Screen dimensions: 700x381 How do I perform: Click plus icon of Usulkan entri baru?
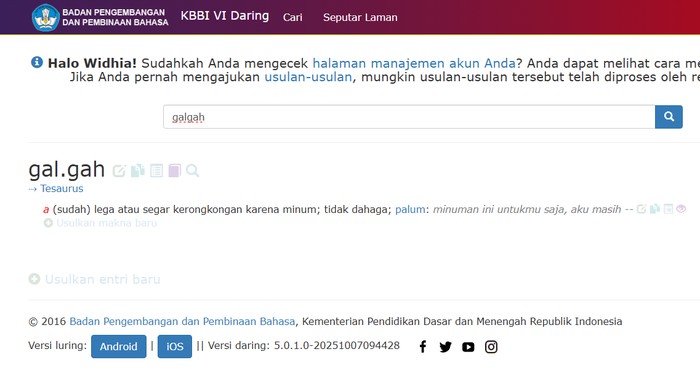point(34,279)
